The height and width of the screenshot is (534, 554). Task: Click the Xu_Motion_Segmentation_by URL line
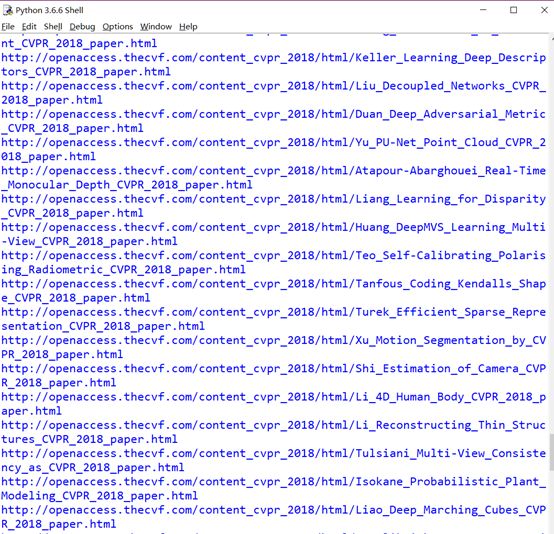pos(273,340)
